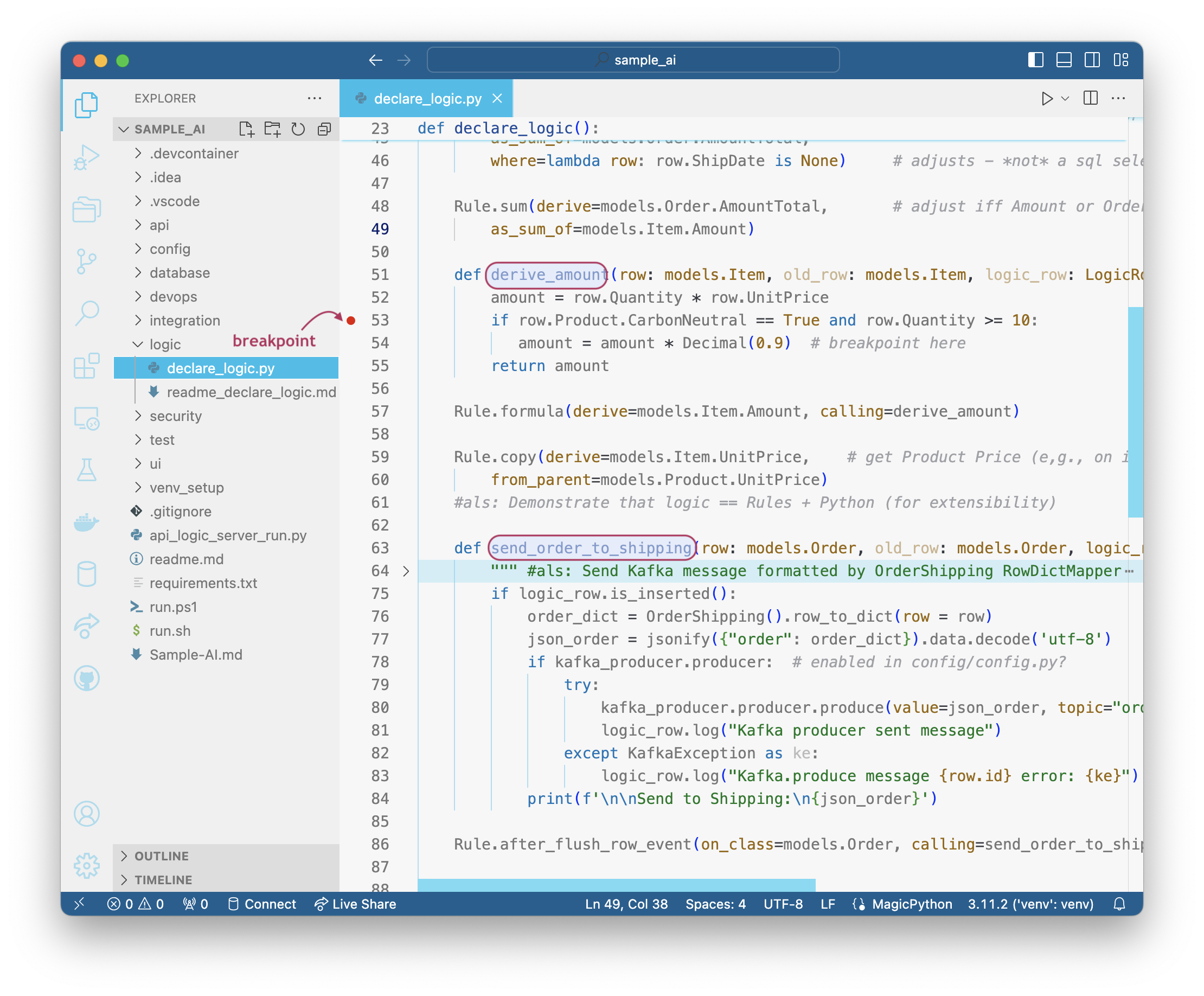Toggle the primary side bar visibility
1204x996 pixels.
(x=1035, y=60)
